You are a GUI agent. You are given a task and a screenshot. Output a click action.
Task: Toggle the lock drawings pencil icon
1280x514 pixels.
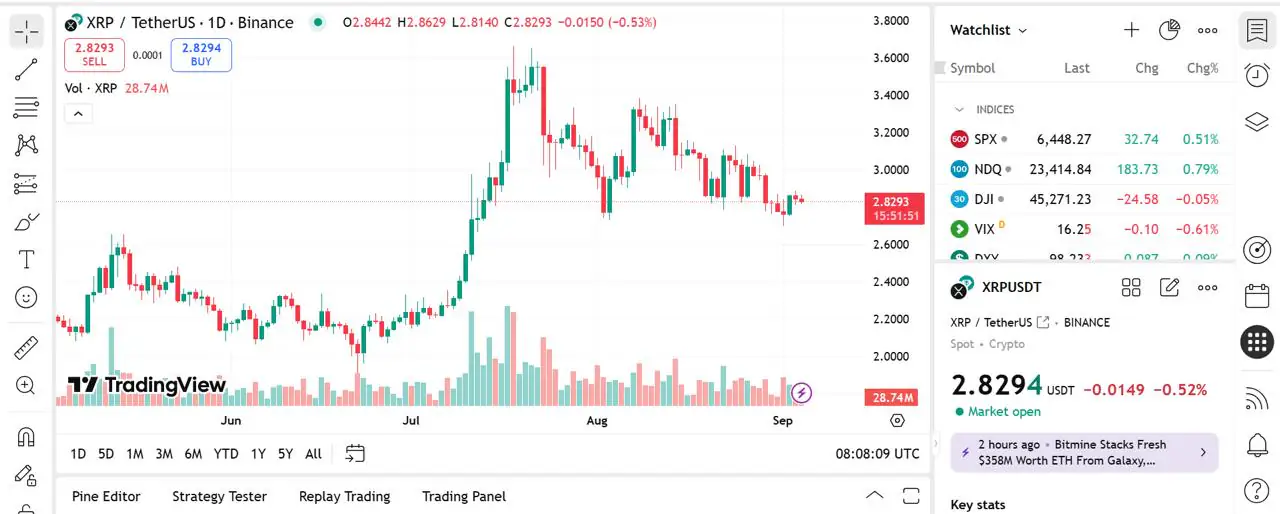(x=26, y=475)
